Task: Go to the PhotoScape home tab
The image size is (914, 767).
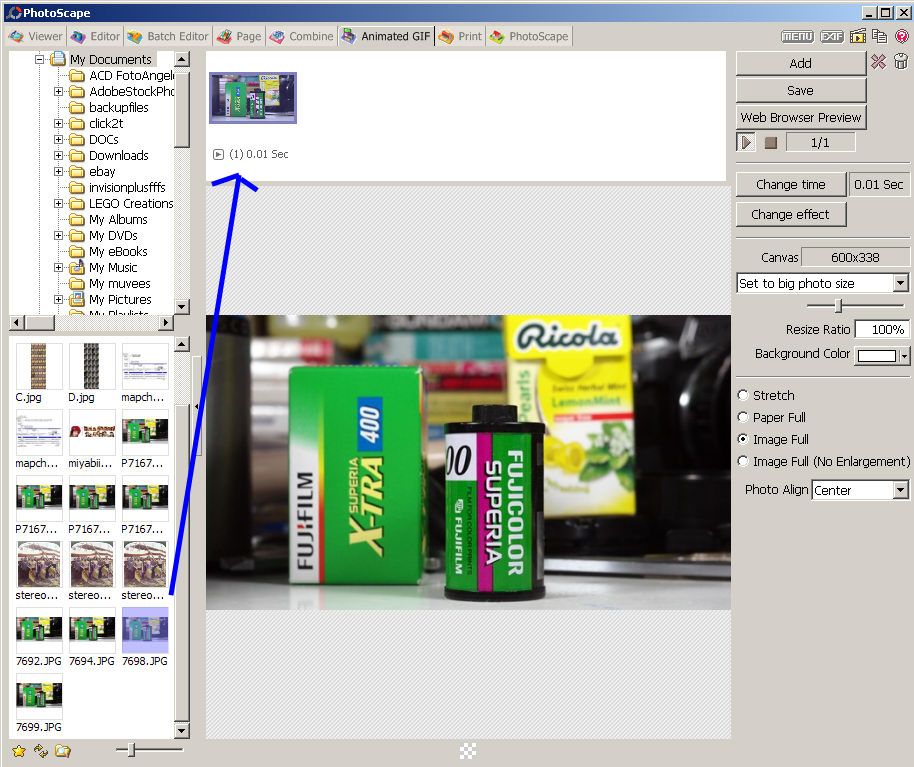Action: (529, 36)
